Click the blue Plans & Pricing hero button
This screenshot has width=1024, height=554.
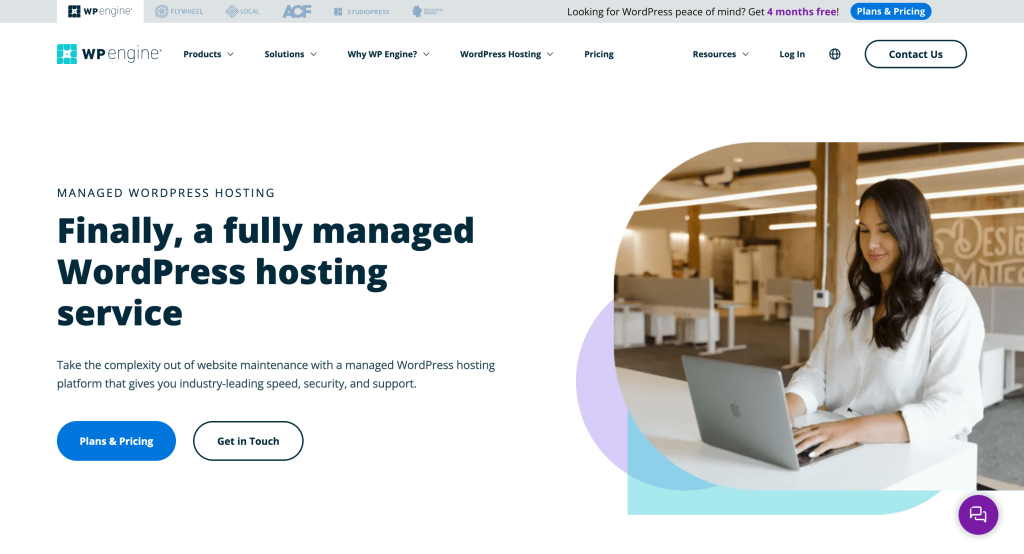116,441
